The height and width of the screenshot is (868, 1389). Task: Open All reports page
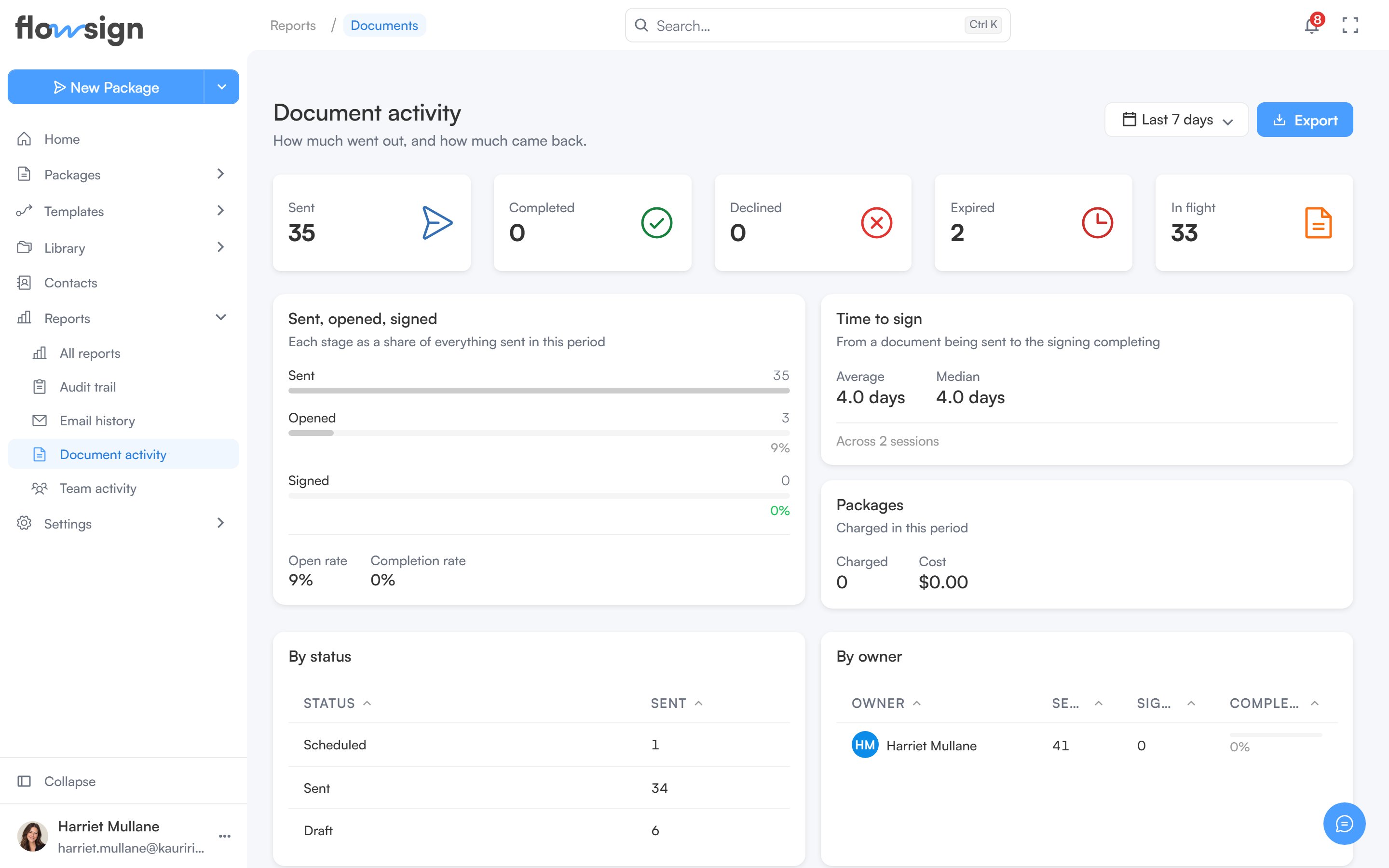(x=123, y=353)
